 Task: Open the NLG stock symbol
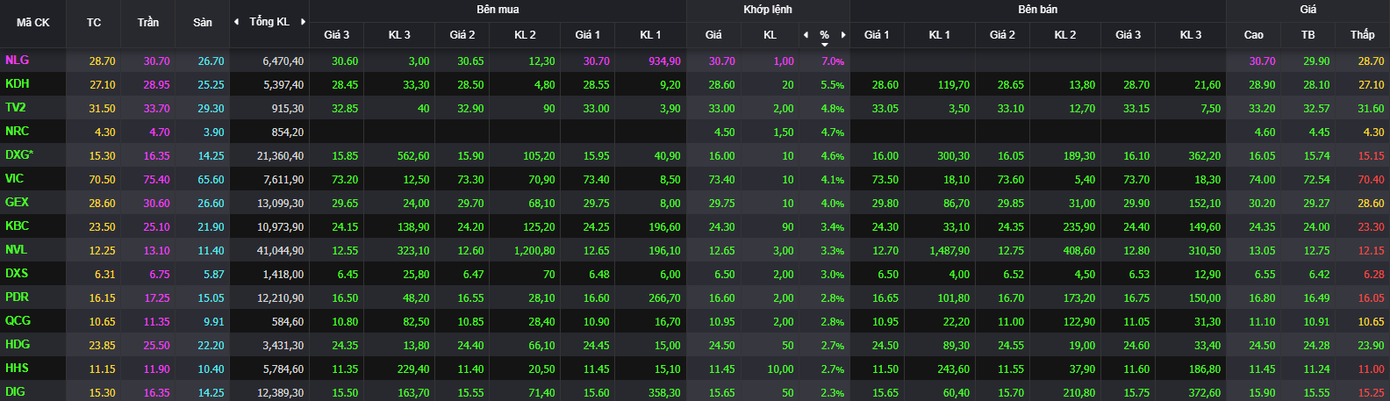click(17, 60)
